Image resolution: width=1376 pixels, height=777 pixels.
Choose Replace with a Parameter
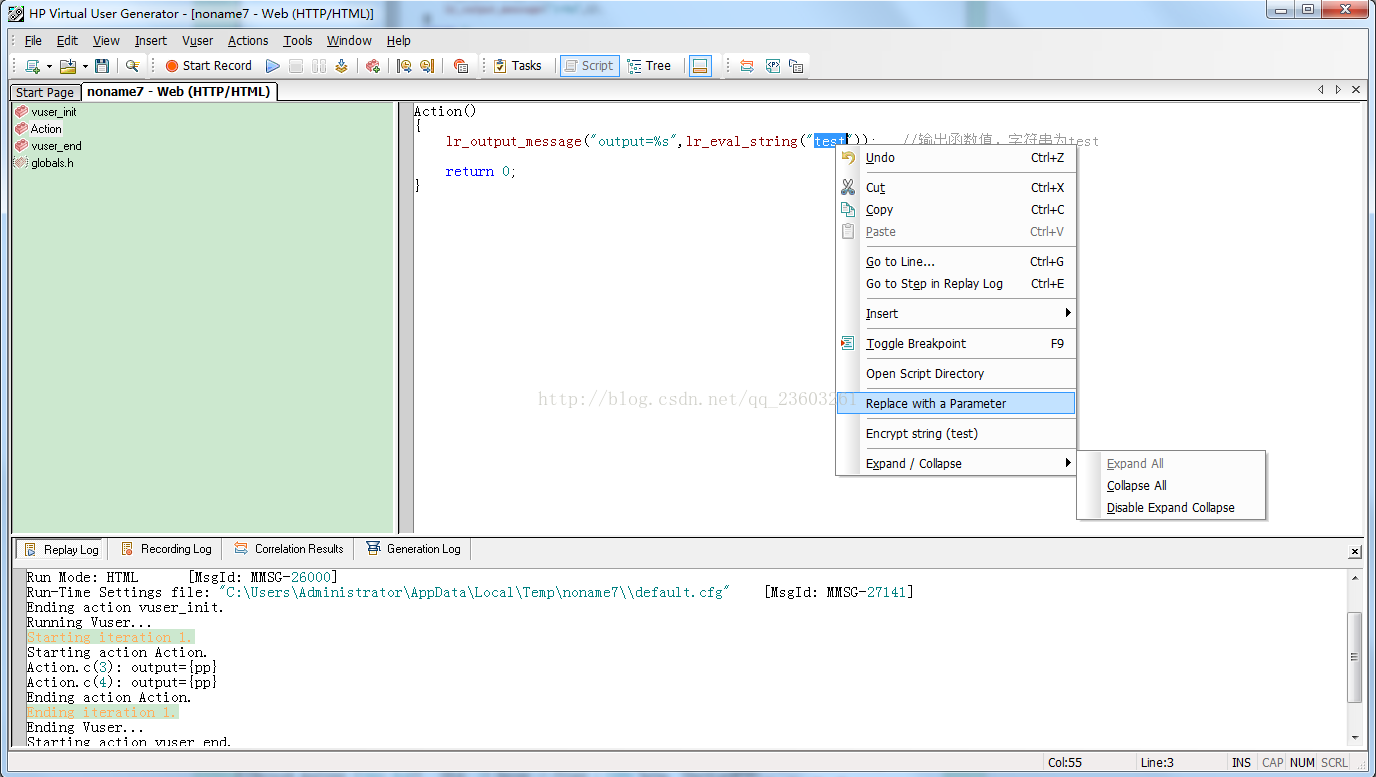[x=955, y=404]
